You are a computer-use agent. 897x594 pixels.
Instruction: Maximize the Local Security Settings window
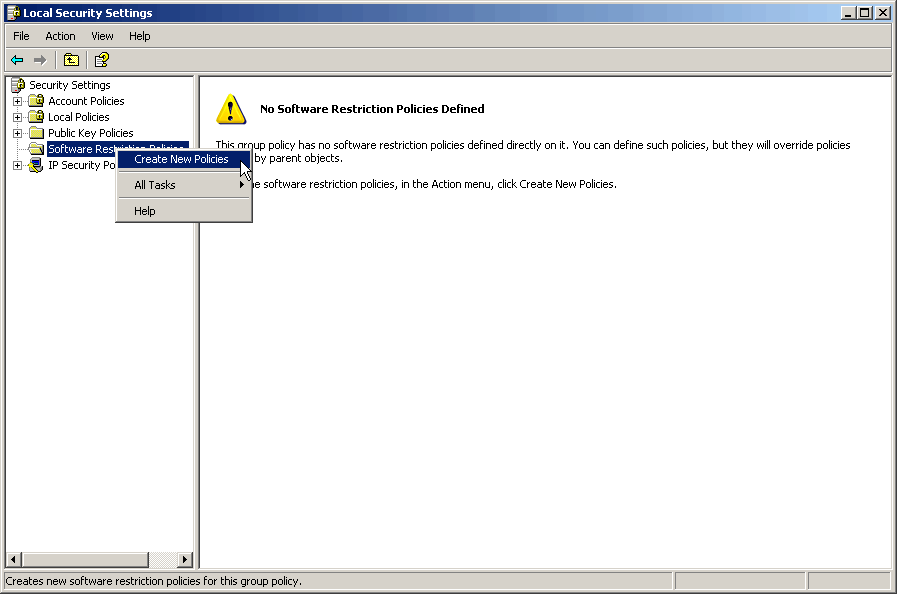coord(864,13)
